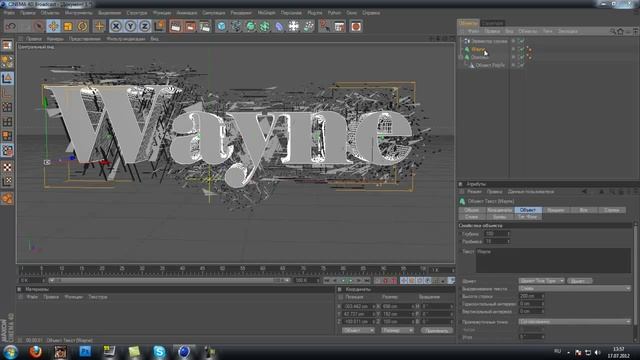
Task: Click the add-object plus icon
Action: pyautogui.click(x=99, y=26)
